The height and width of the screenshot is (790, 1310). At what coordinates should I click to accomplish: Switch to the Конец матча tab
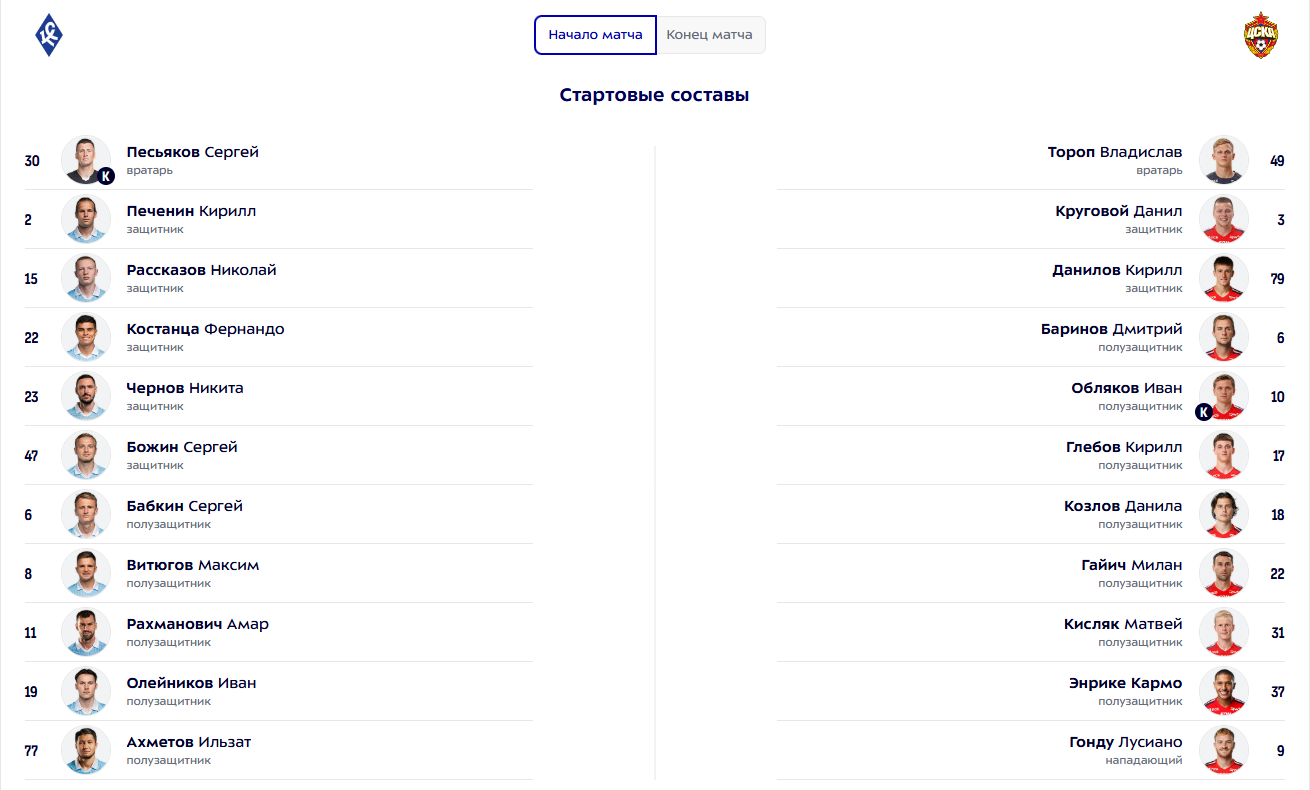click(710, 35)
